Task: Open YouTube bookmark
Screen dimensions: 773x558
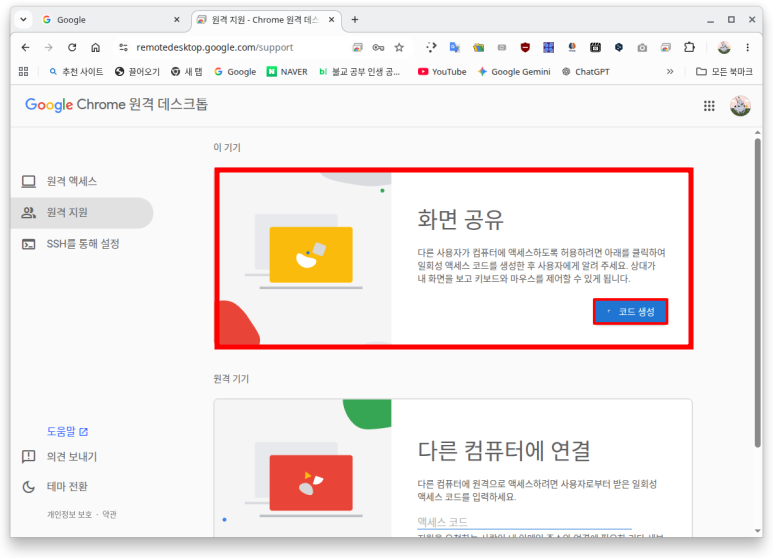Action: (x=442, y=71)
